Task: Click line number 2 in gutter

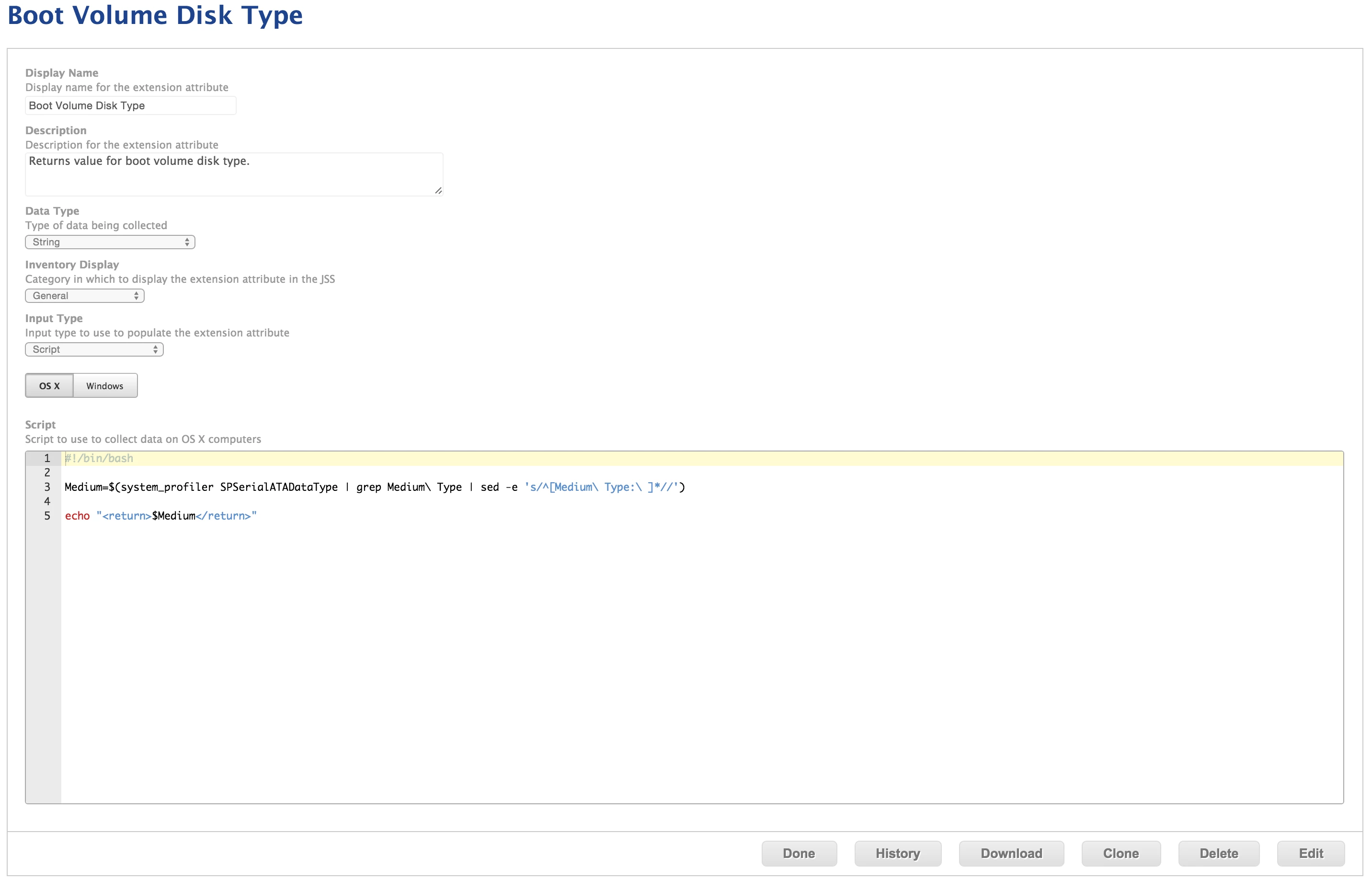Action: (x=47, y=473)
